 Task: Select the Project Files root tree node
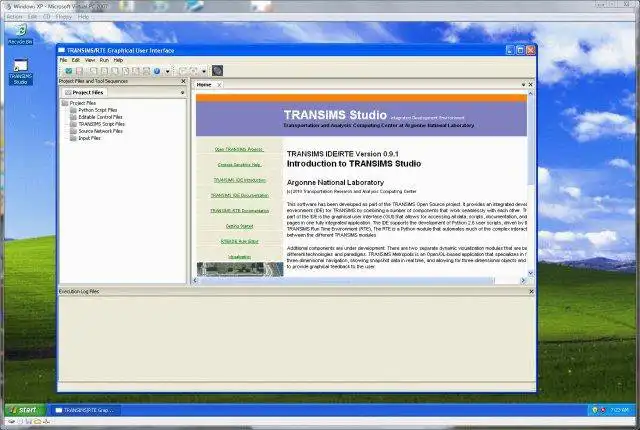pyautogui.click(x=83, y=103)
